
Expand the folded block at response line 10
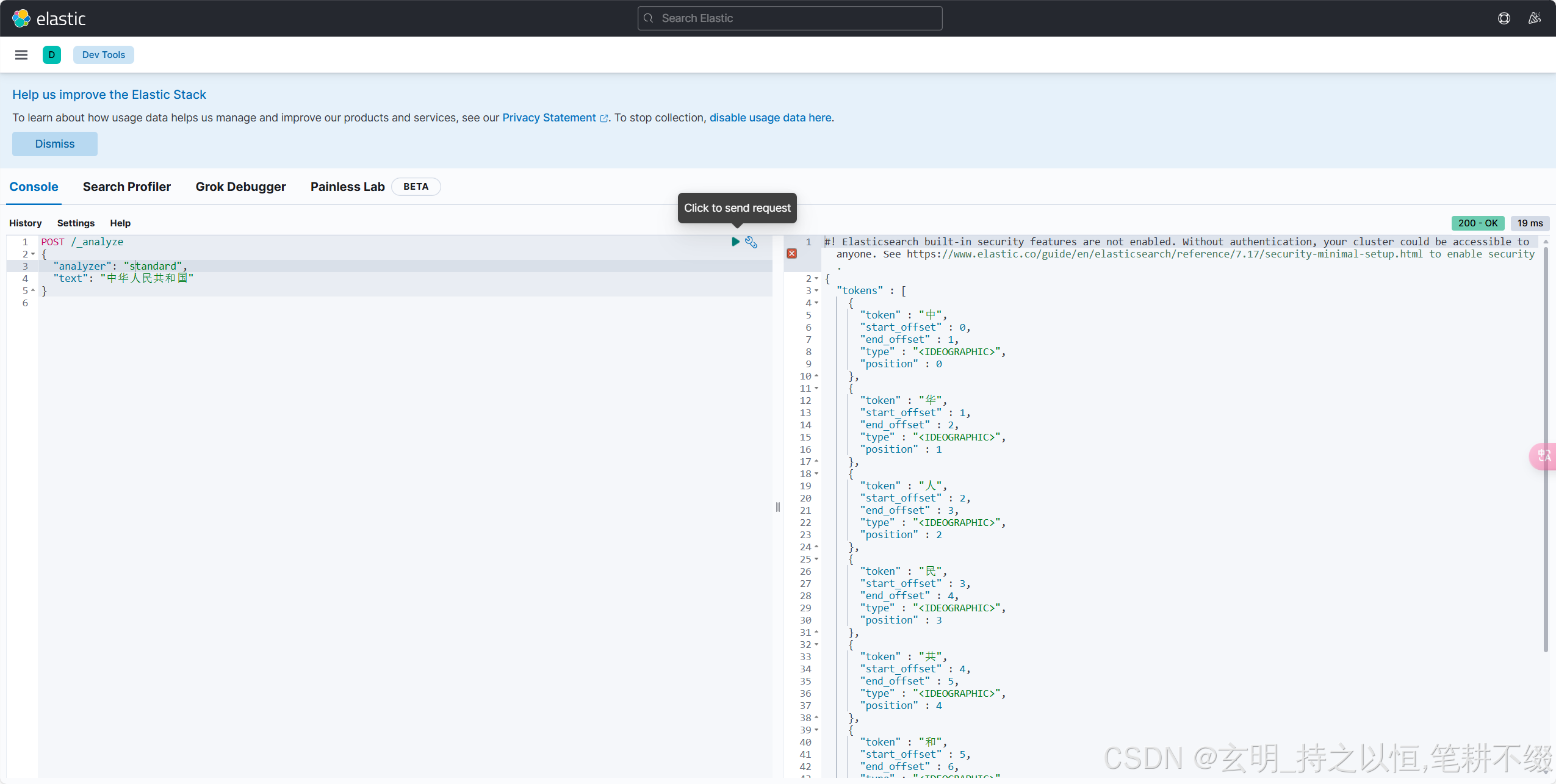pos(816,376)
